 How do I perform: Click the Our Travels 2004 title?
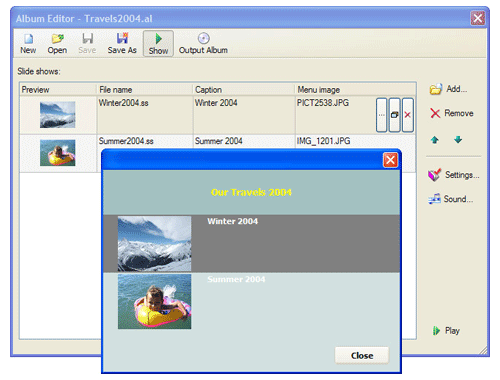[x=251, y=192]
